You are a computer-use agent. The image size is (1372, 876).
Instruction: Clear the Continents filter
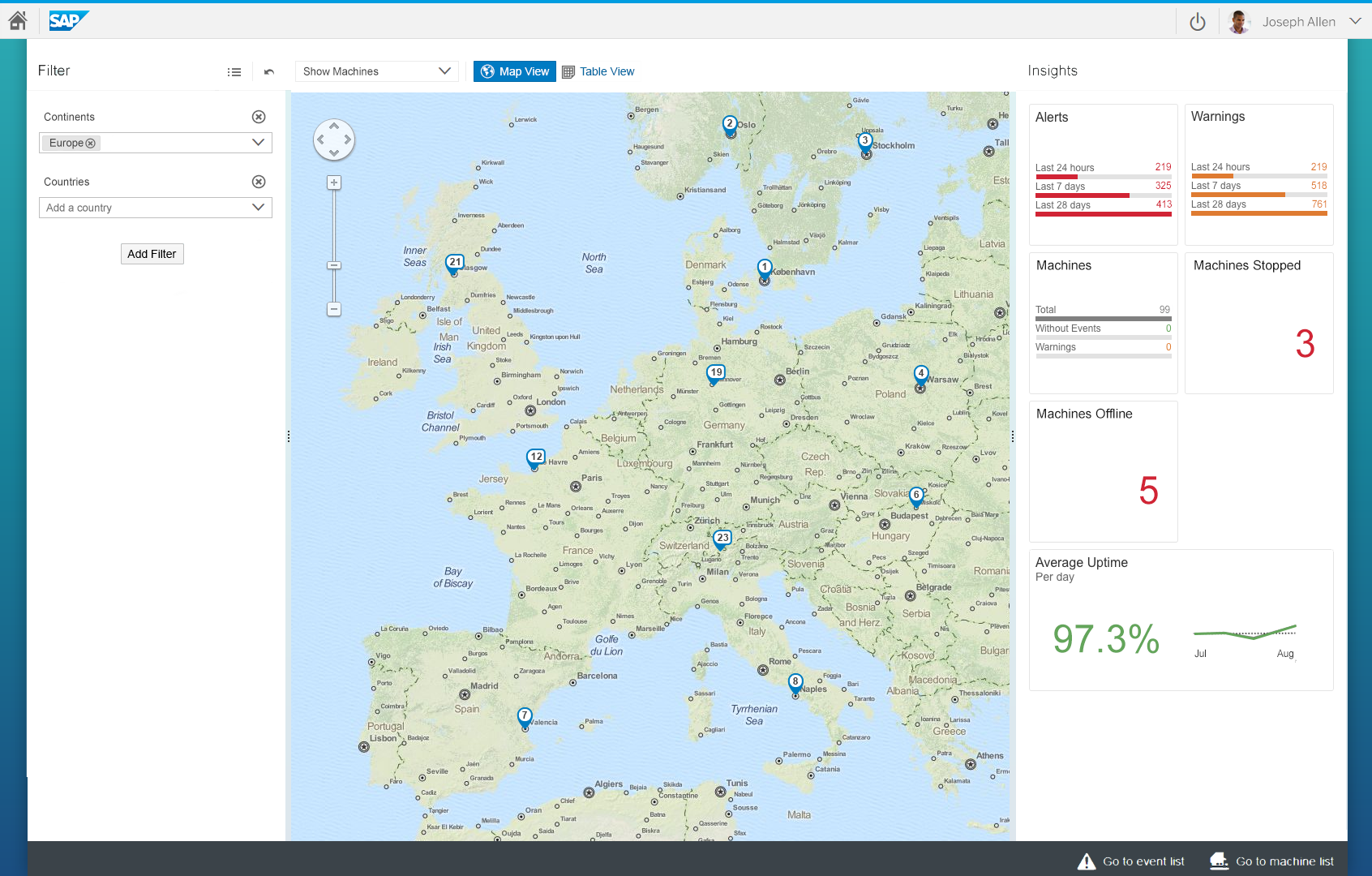click(259, 117)
